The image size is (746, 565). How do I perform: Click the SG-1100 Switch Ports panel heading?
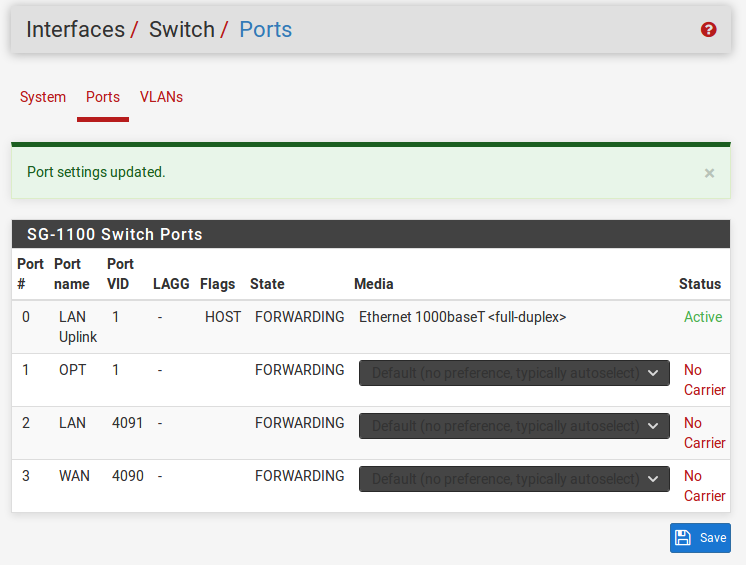pyautogui.click(x=115, y=235)
